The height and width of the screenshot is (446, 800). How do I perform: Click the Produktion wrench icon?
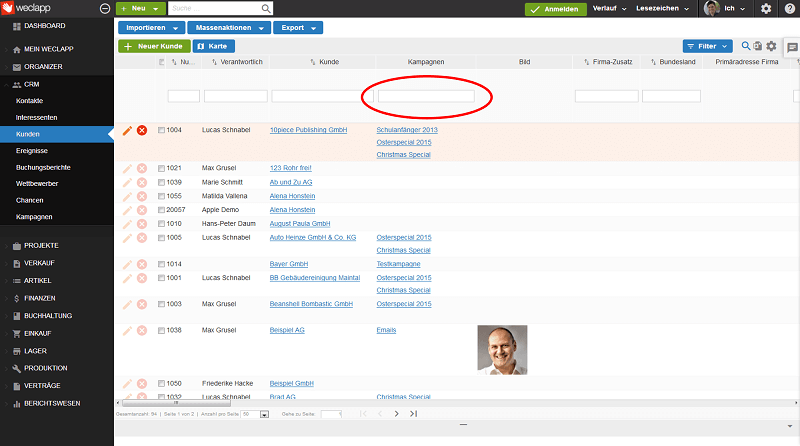(x=17, y=368)
